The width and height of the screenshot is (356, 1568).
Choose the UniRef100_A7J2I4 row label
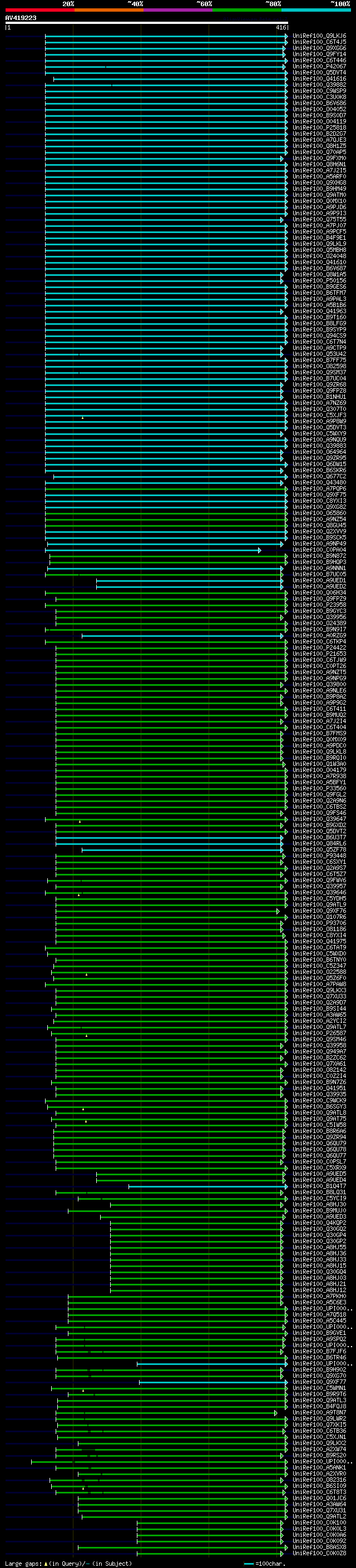[319, 721]
